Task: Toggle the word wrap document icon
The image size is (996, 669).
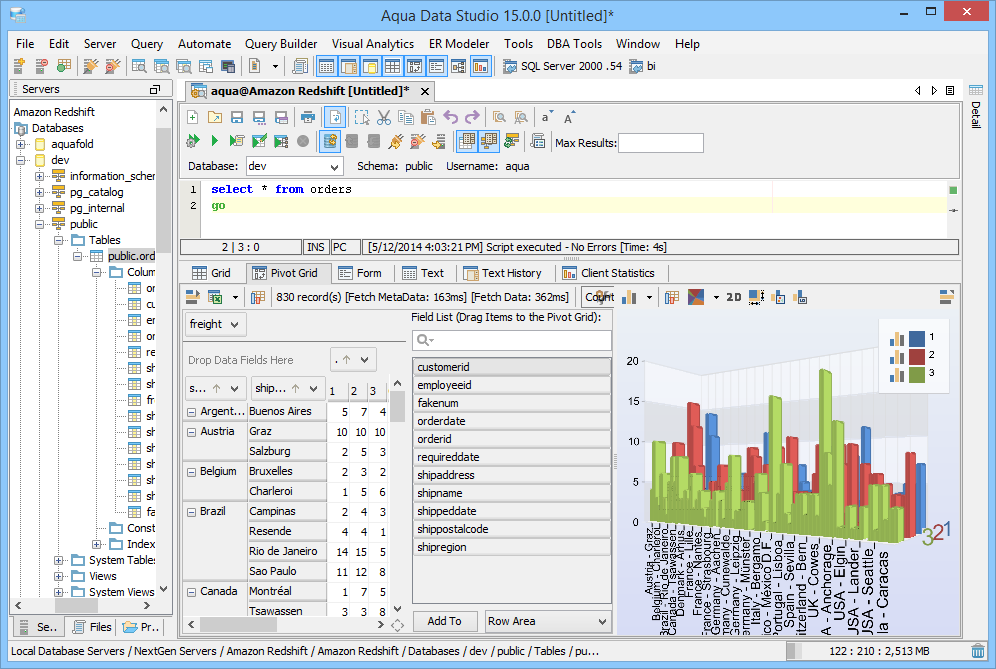Action: [x=335, y=118]
